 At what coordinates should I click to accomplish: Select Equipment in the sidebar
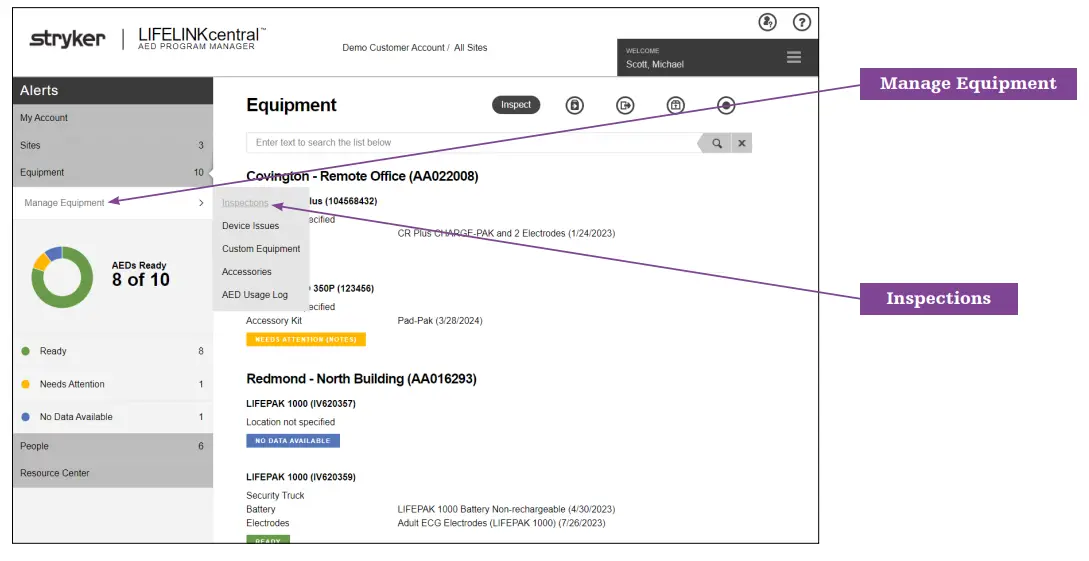click(113, 172)
